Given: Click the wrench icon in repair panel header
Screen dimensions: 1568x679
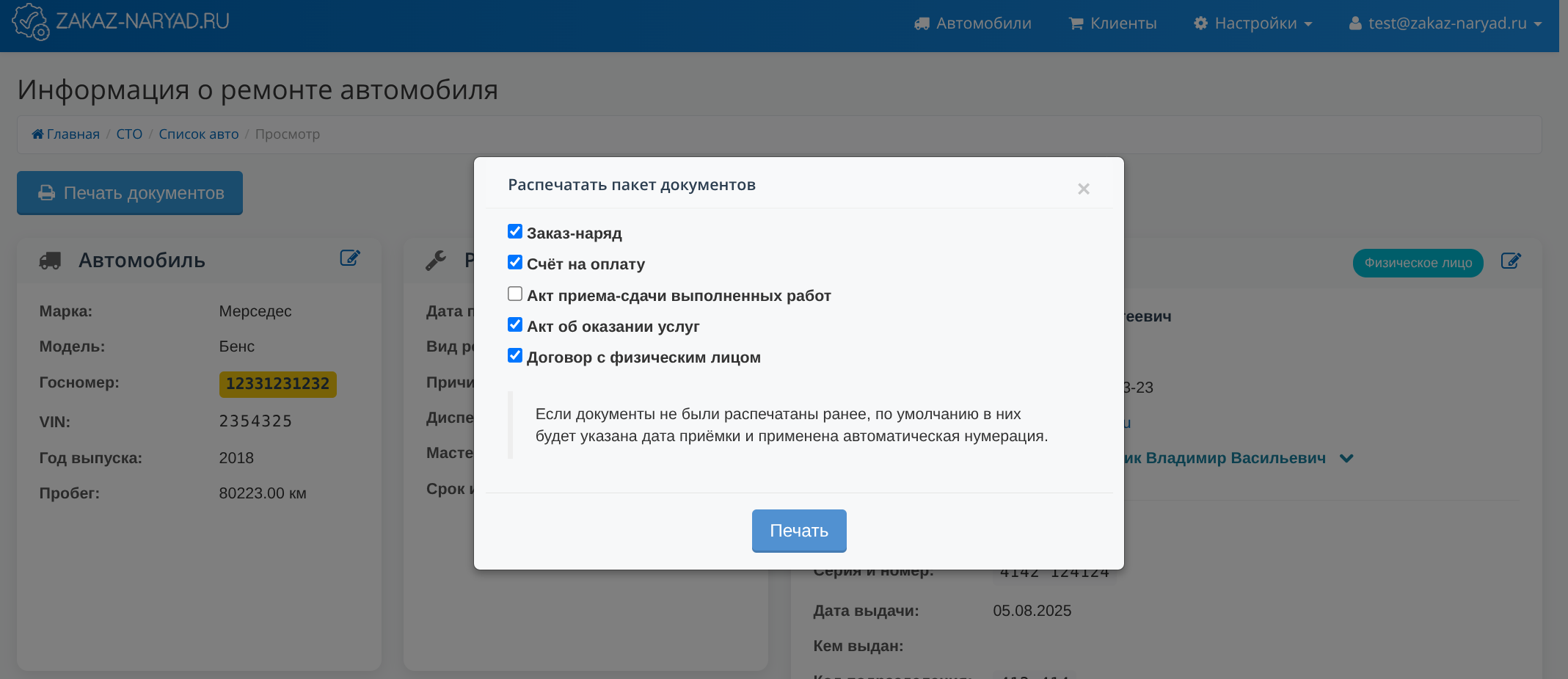Looking at the screenshot, I should [x=436, y=261].
